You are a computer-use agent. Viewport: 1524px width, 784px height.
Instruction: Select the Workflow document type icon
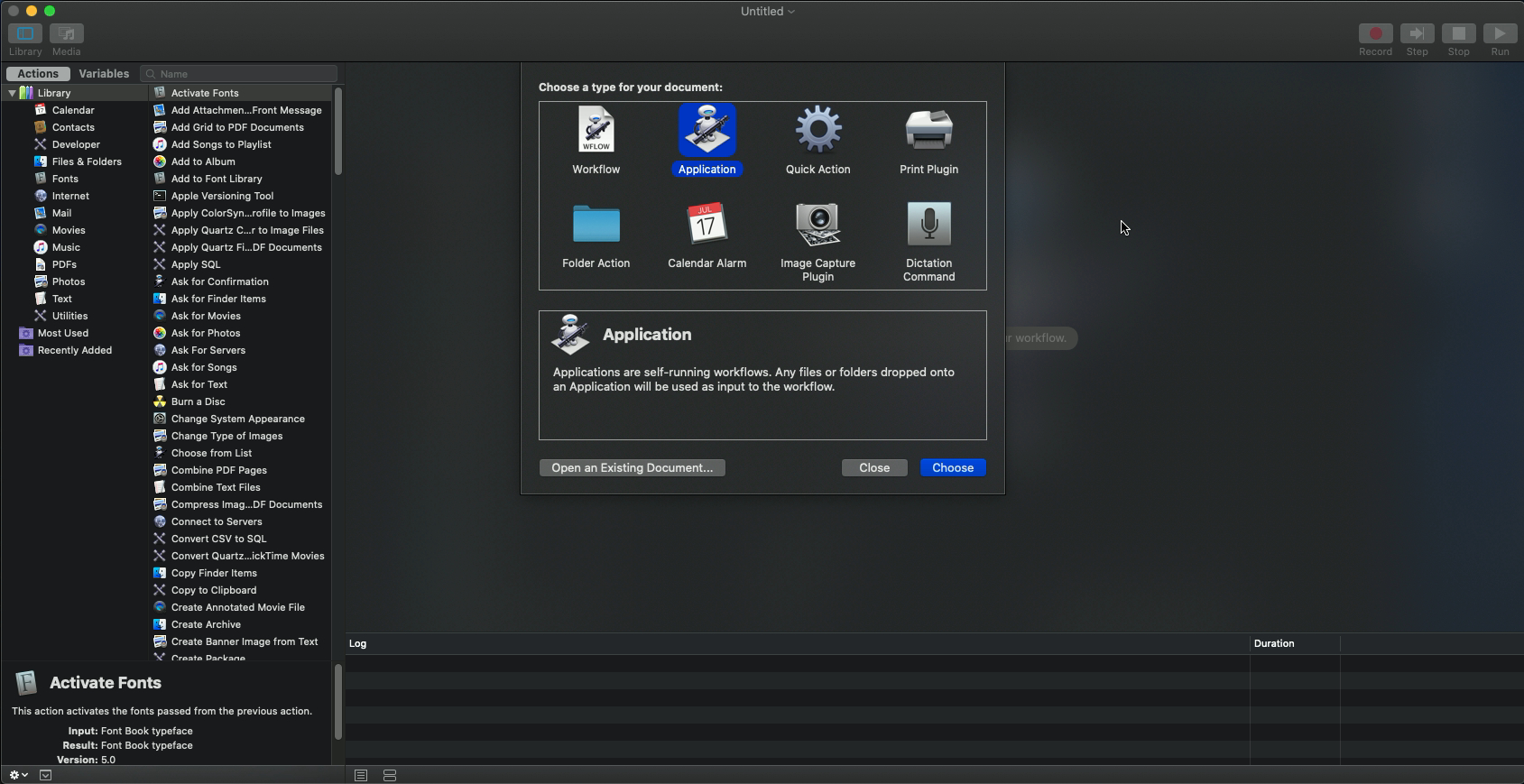[596, 130]
